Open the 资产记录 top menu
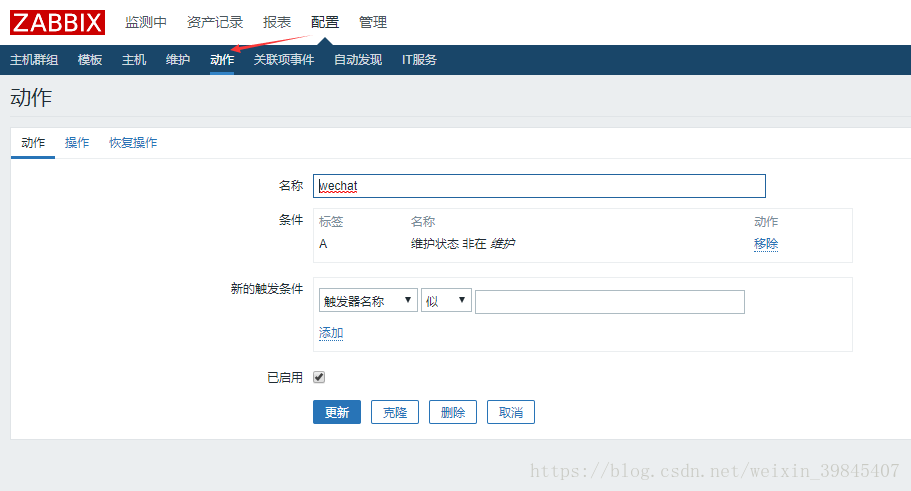911x491 pixels. 215,22
